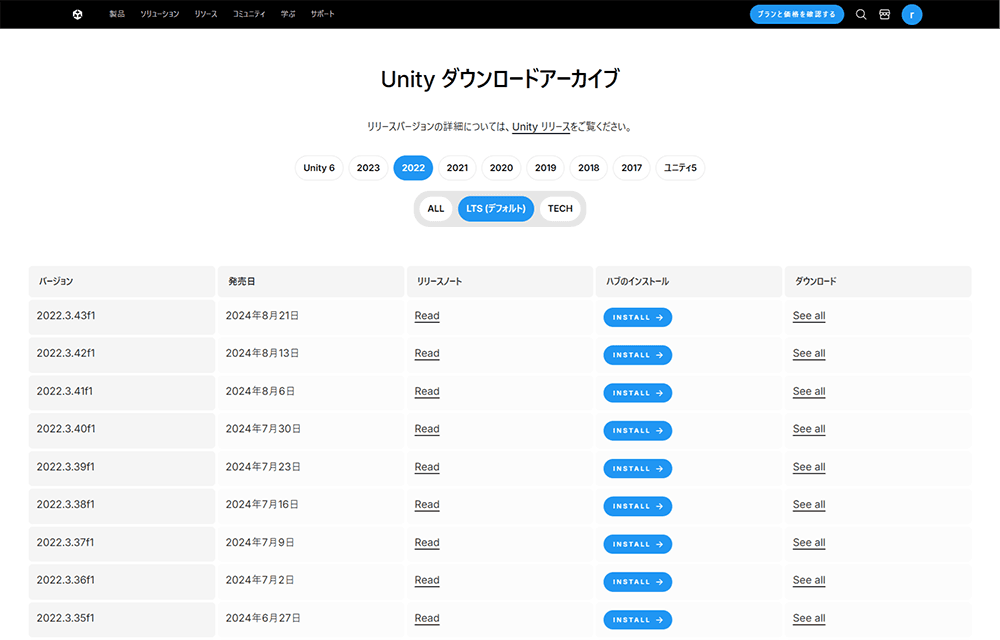The image size is (1000, 640).
Task: See all downloads for 2022.3.39f1
Action: point(809,467)
